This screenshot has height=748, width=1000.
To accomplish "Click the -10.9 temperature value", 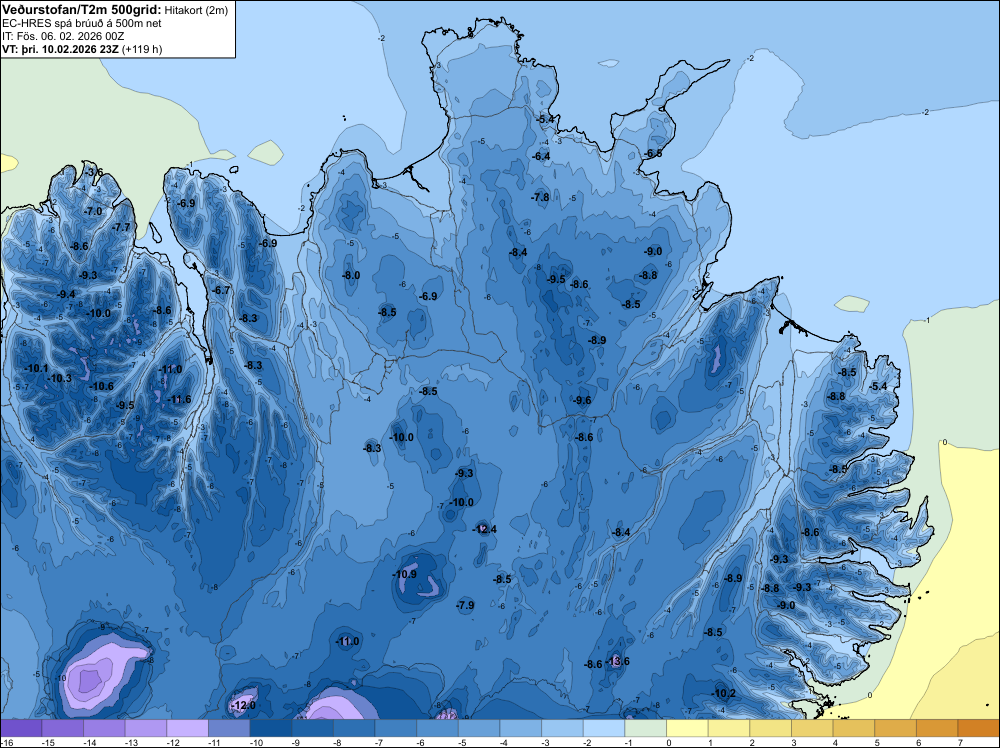I will click(405, 574).
